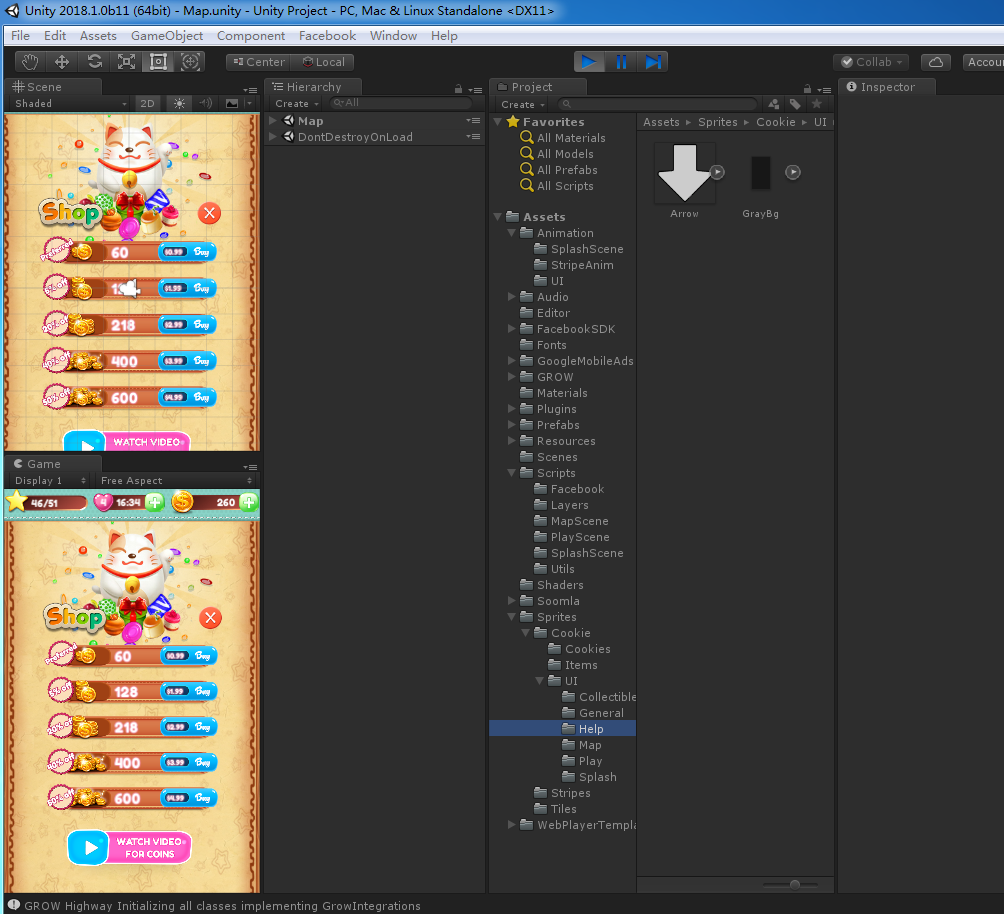This screenshot has height=914, width=1004.
Task: Open the Hierarchy Create dropdown
Action: pyautogui.click(x=296, y=103)
